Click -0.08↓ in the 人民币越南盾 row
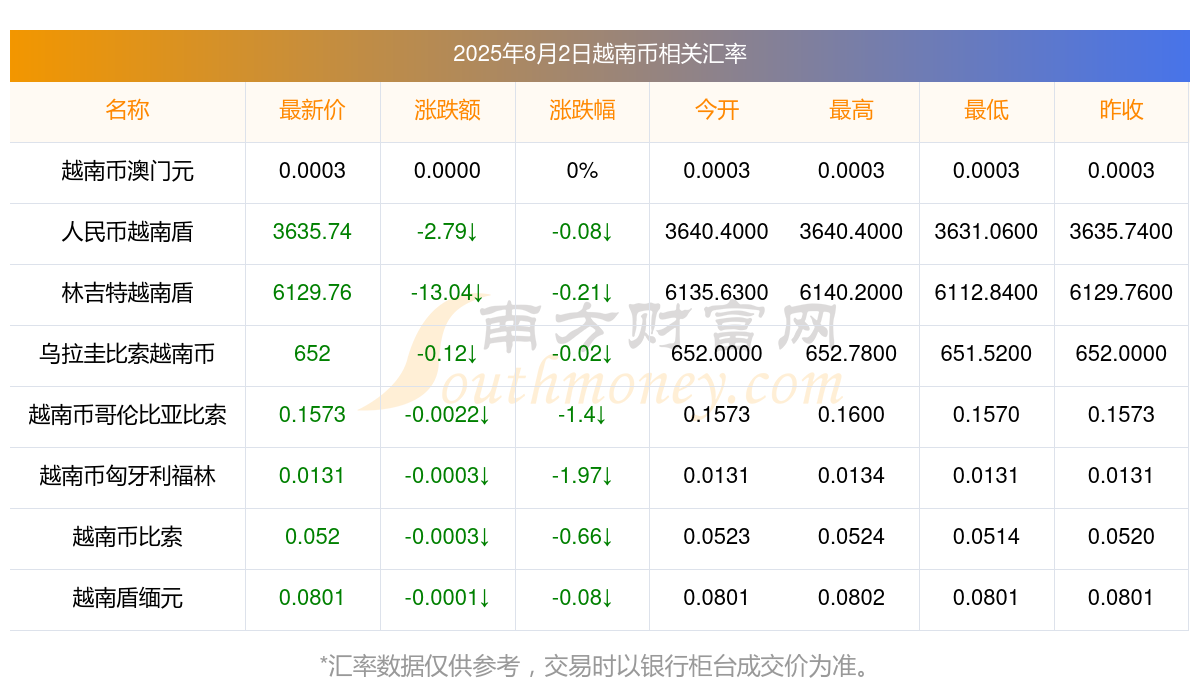1200x698 pixels. 582,232
